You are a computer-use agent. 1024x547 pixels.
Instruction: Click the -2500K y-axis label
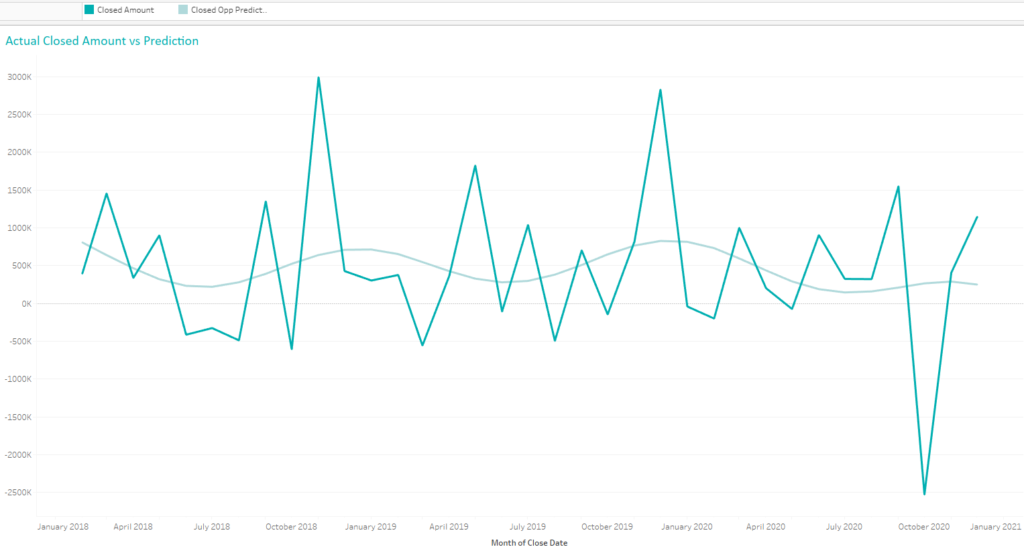pyautogui.click(x=18, y=493)
